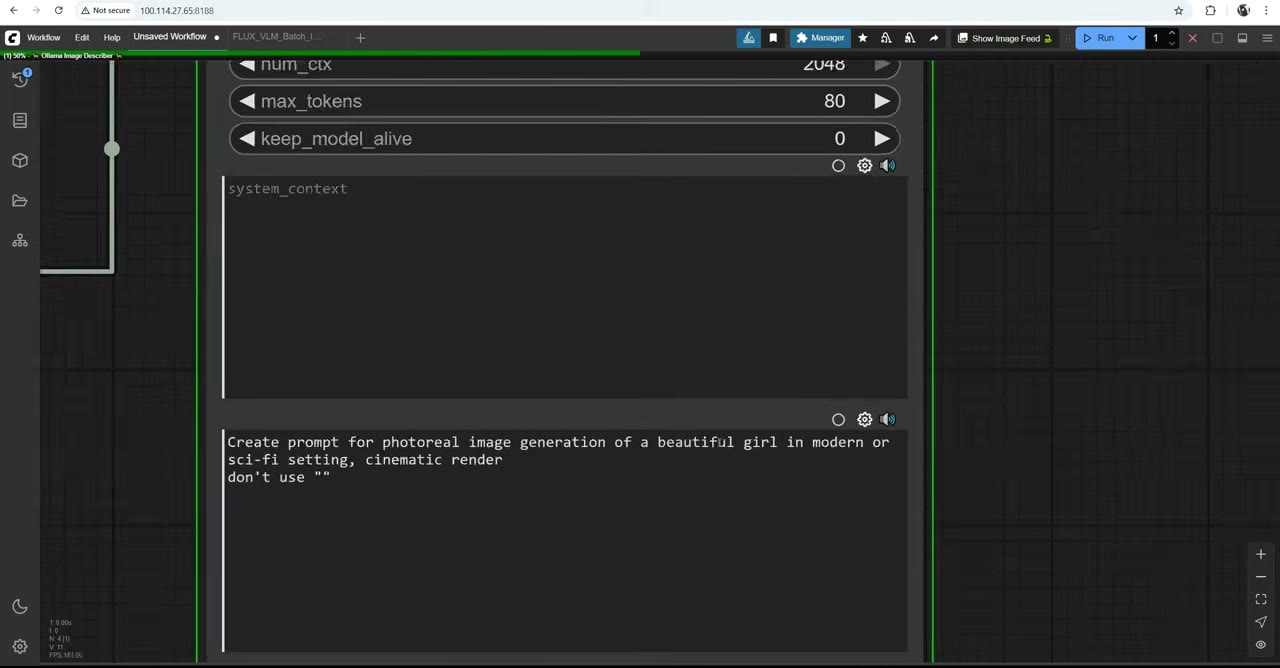Decrease max_tokens with the left arrow
The image size is (1280, 668).
(247, 101)
